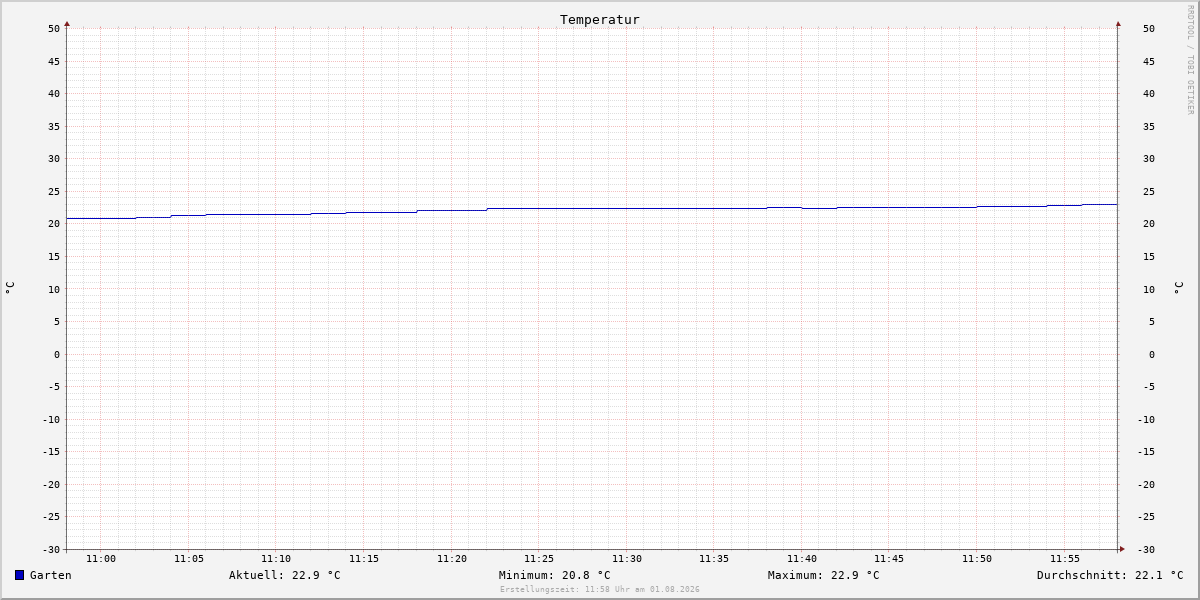Click the blue Garten legend color box
Viewport: 1200px width, 600px height.
(19, 575)
